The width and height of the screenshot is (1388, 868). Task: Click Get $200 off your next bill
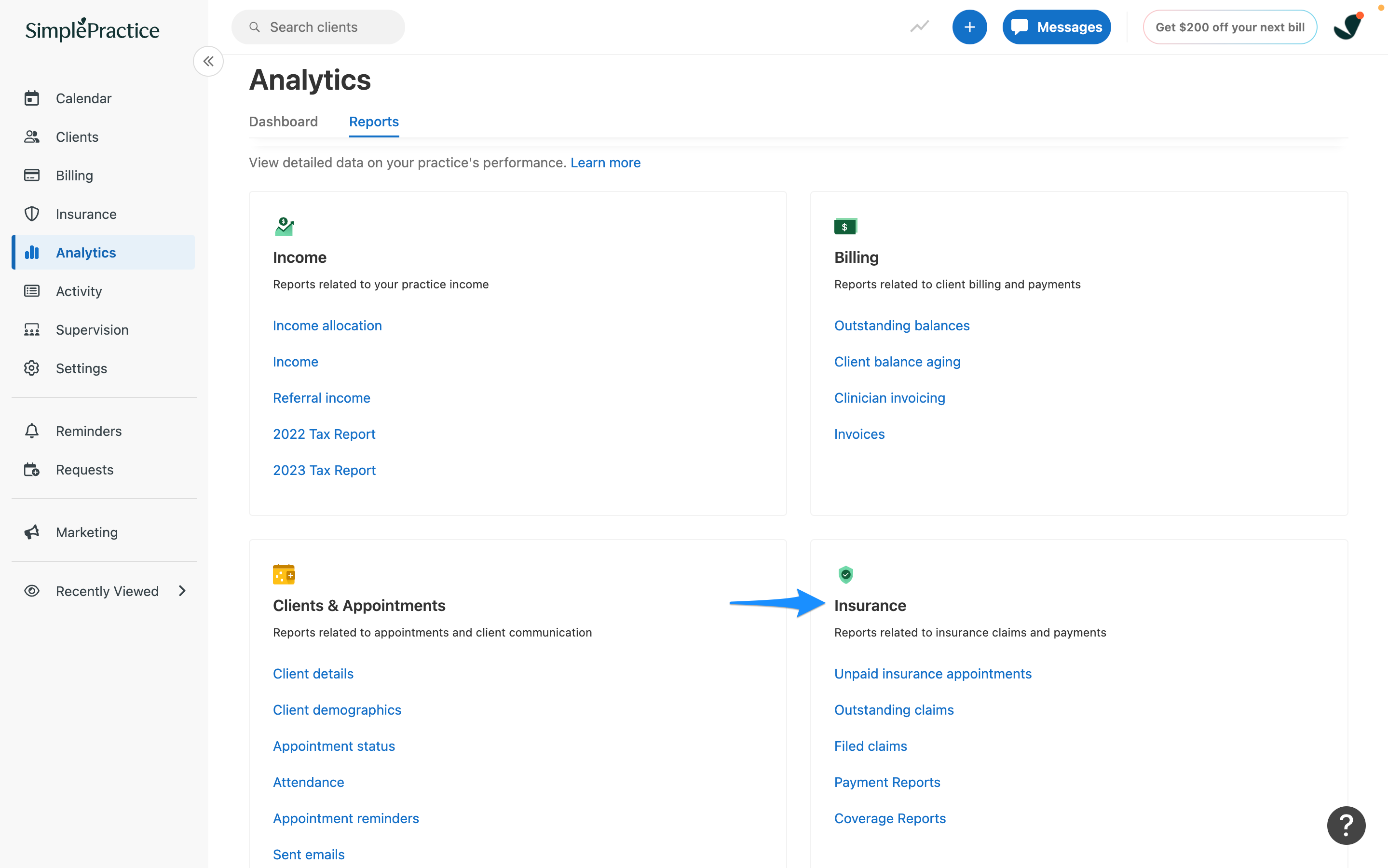(1229, 27)
